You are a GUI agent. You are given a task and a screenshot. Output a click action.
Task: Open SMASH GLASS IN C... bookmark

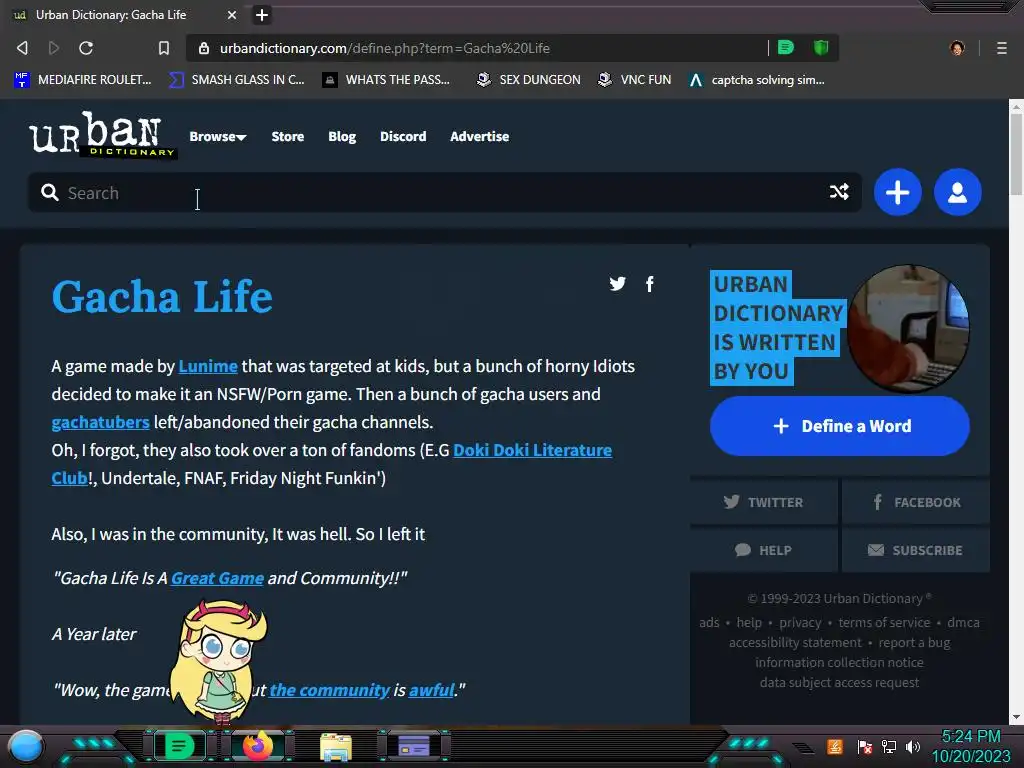click(x=237, y=80)
